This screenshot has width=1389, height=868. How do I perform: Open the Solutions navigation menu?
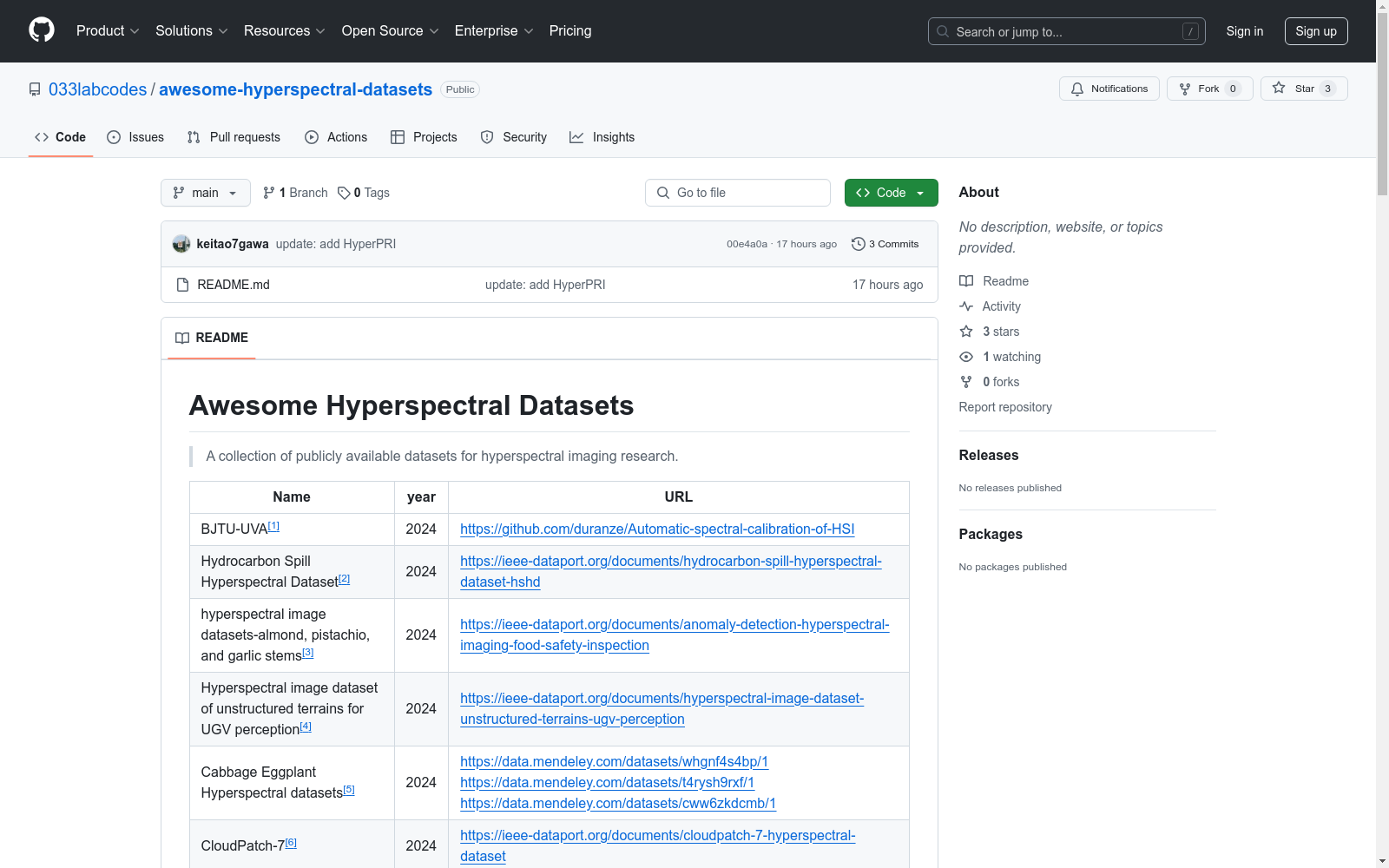[191, 31]
